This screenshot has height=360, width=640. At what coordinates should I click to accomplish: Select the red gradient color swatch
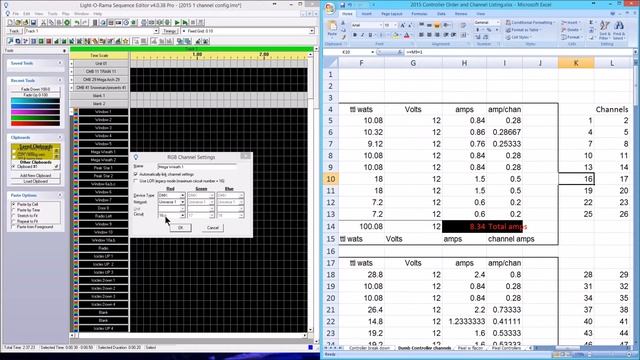(36, 123)
